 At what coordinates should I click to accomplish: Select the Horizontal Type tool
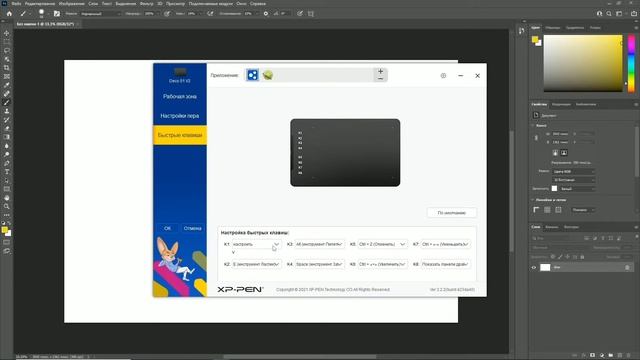pos(7,172)
